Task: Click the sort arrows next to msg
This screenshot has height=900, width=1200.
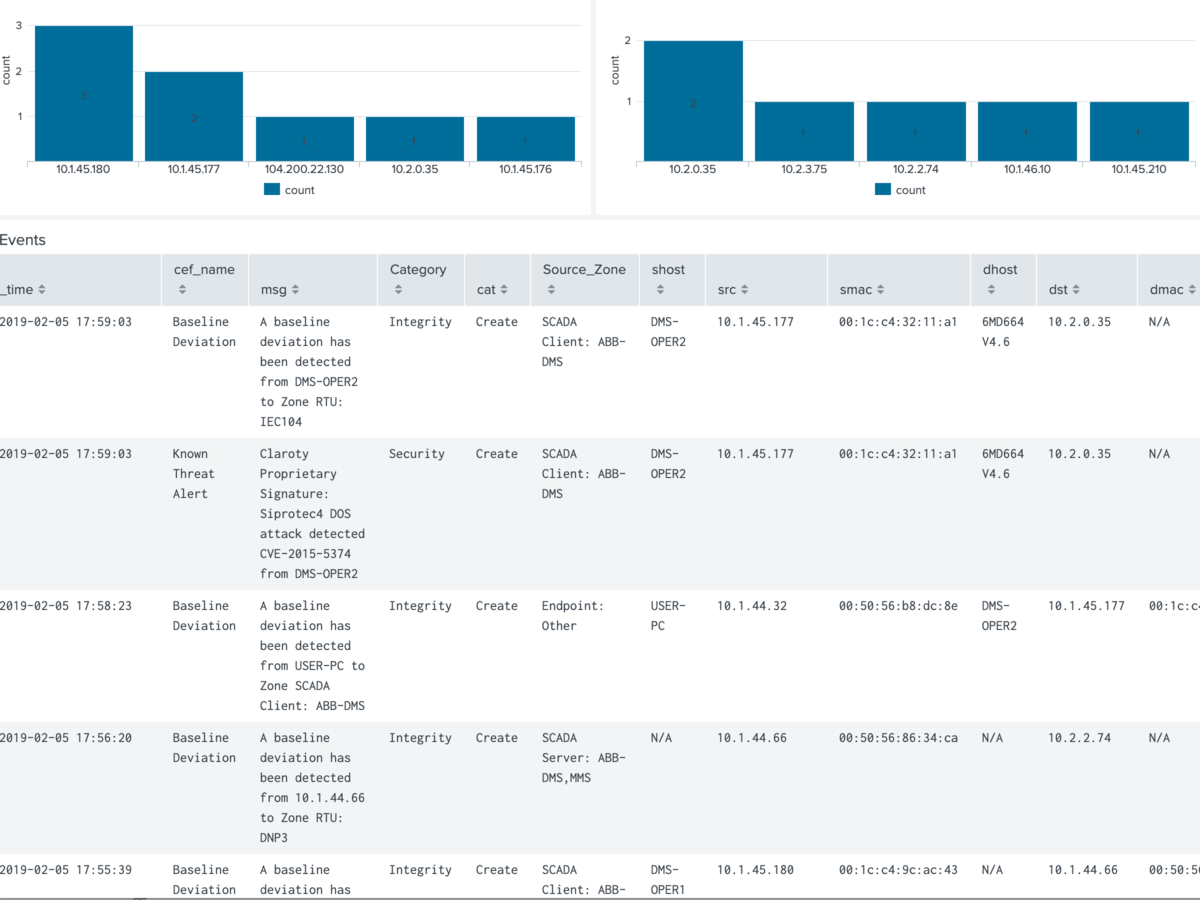Action: (295, 290)
